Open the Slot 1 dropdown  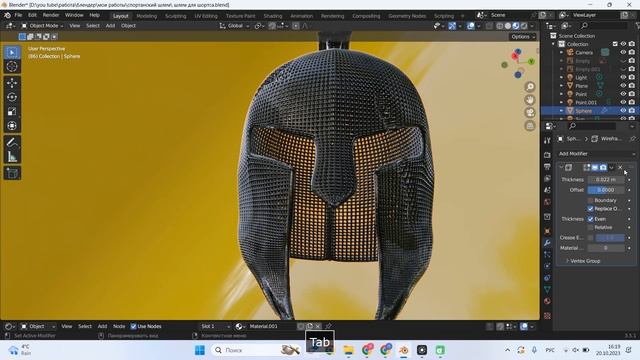pos(215,327)
